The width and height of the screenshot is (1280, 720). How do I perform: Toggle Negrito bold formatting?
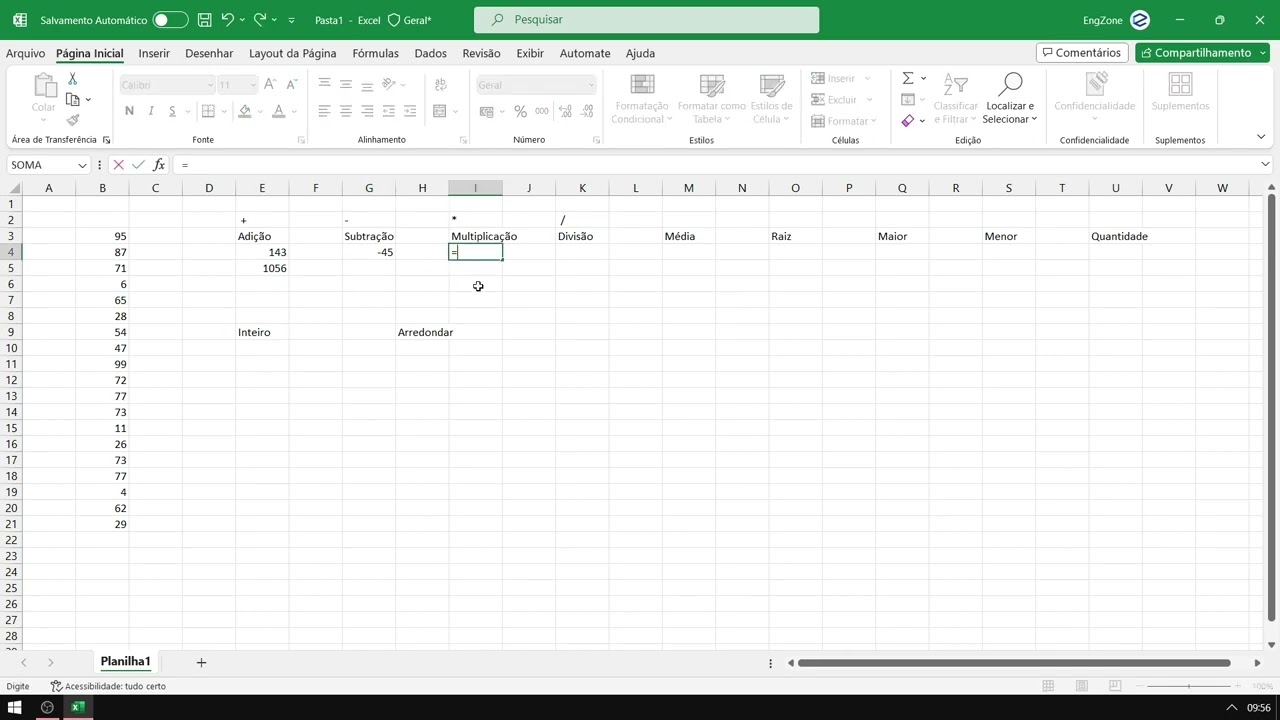[x=129, y=111]
